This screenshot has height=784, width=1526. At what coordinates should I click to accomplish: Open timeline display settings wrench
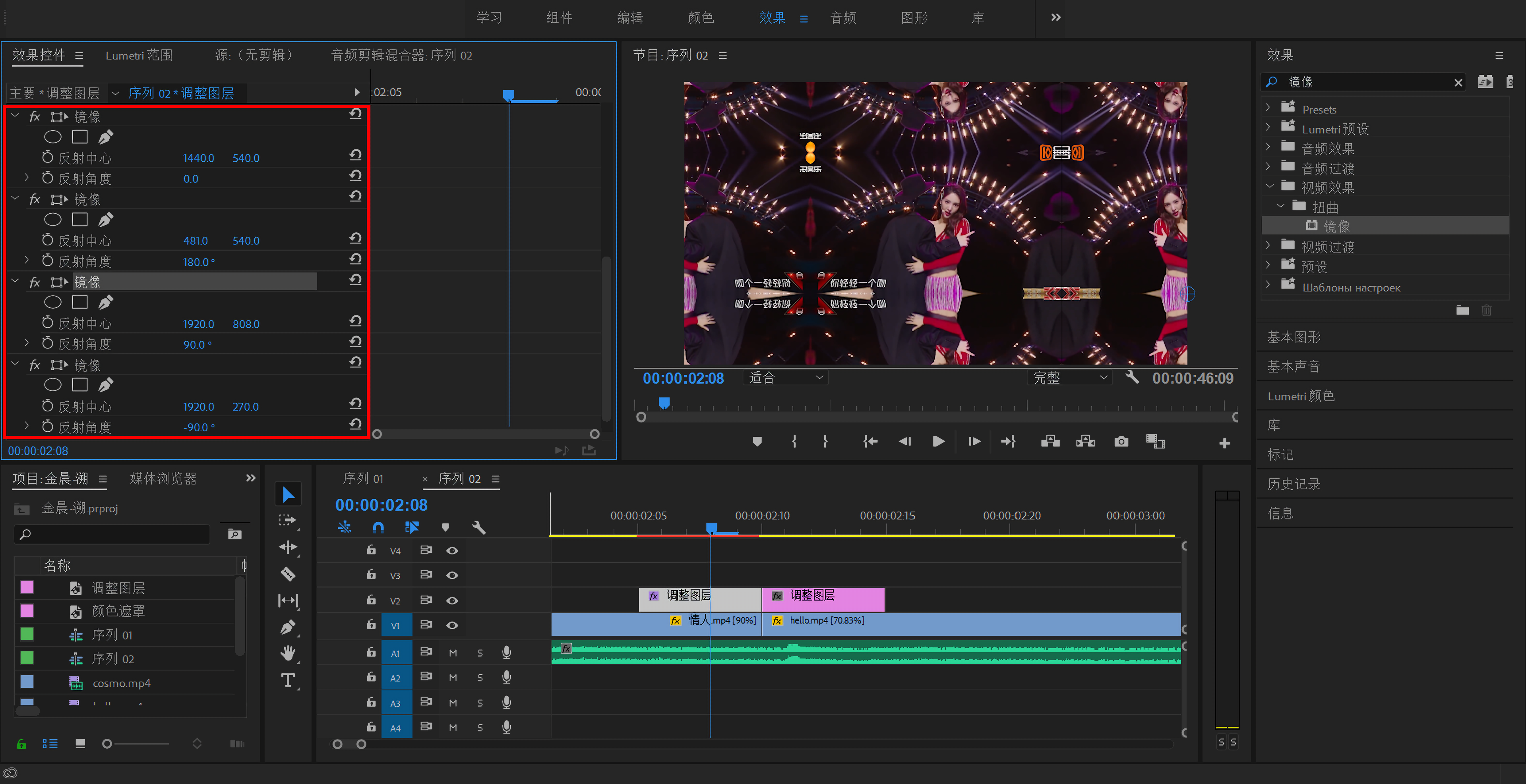[x=478, y=527]
